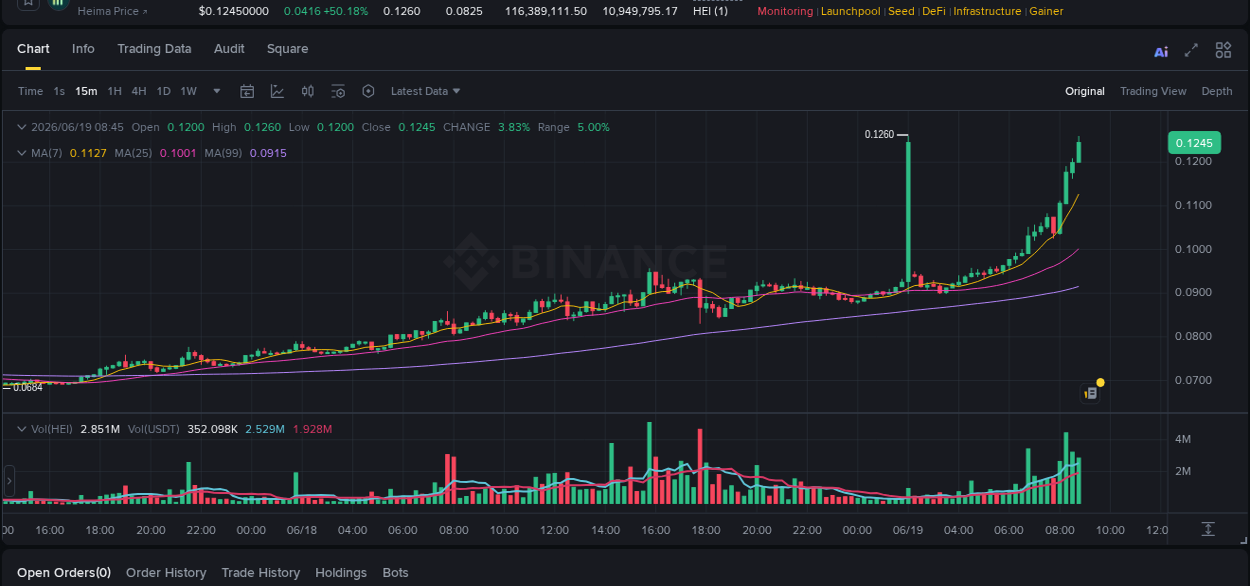Open the multi-chart grid layout icon
The width and height of the screenshot is (1250, 586).
(1223, 50)
